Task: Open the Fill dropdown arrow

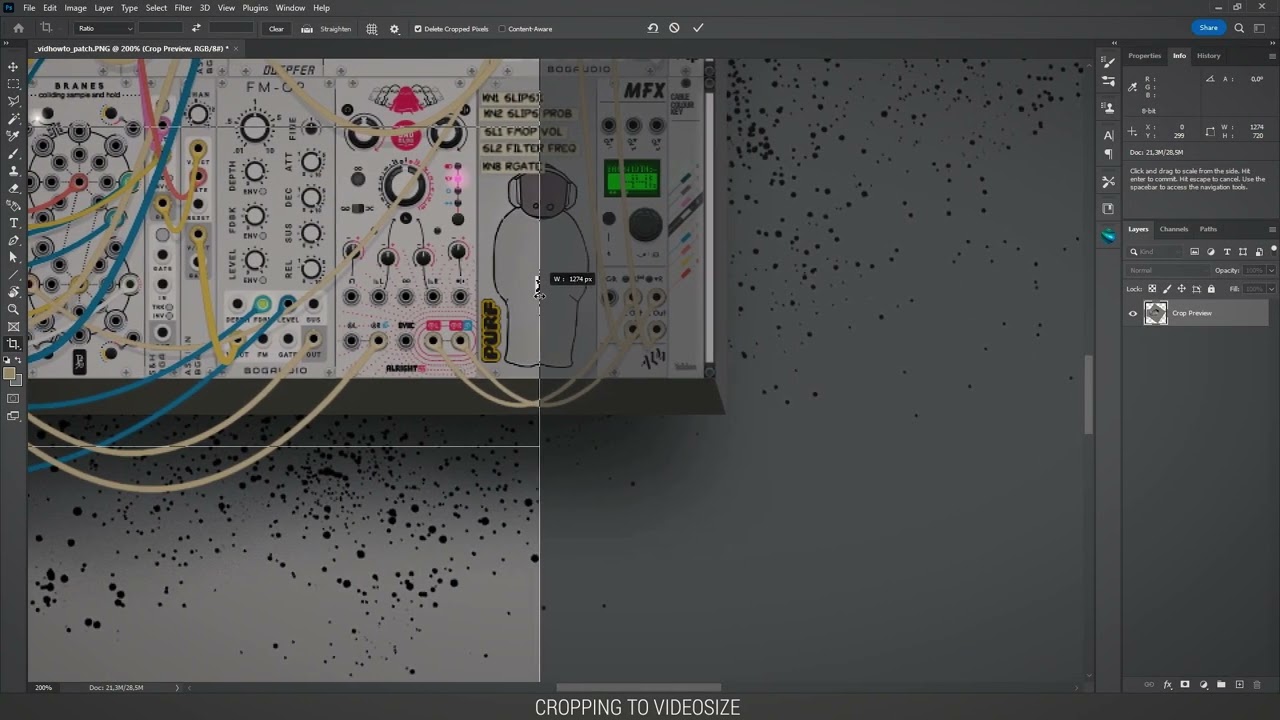Action: coord(1271,289)
